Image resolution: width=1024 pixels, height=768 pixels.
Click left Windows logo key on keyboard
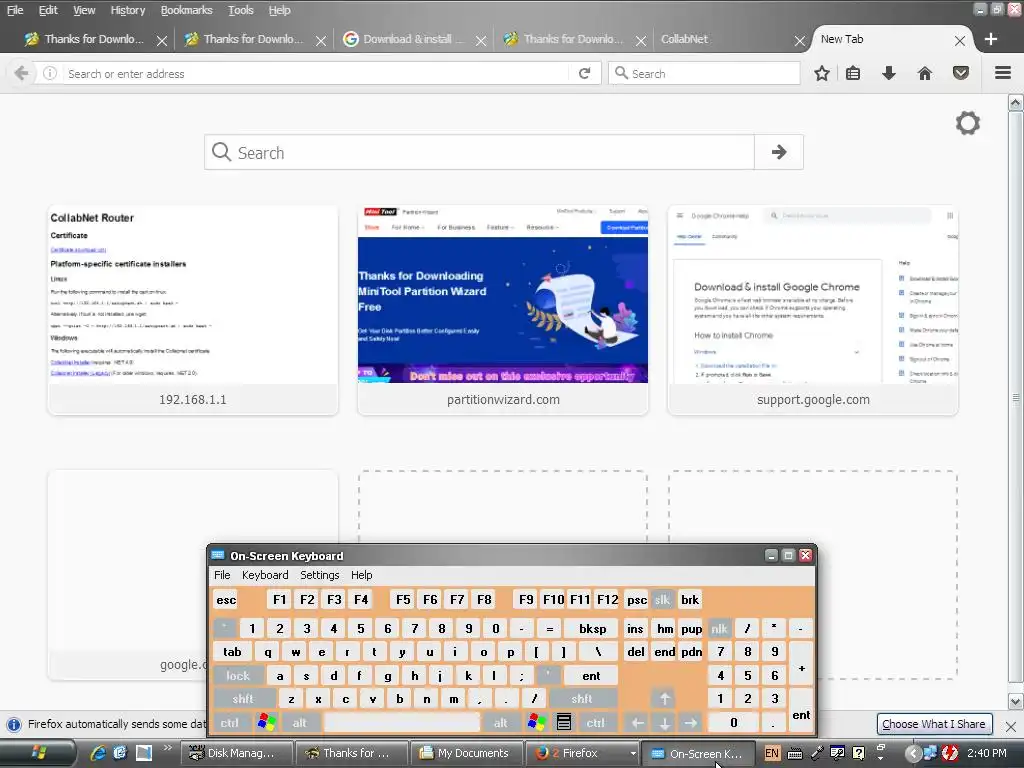click(266, 722)
